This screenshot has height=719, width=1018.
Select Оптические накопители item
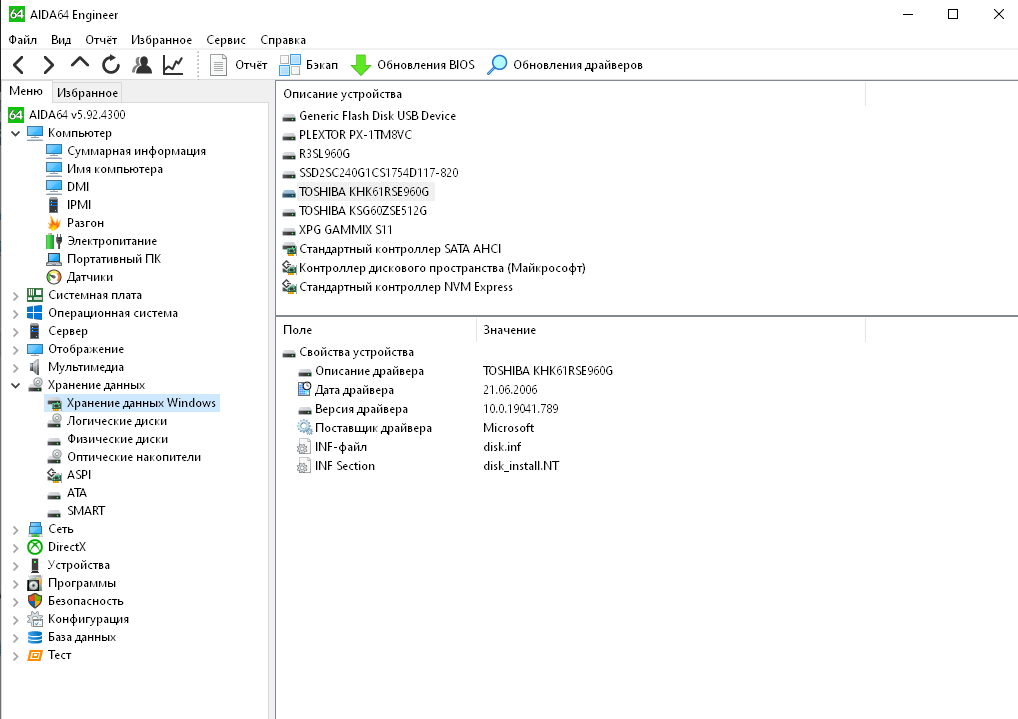134,457
